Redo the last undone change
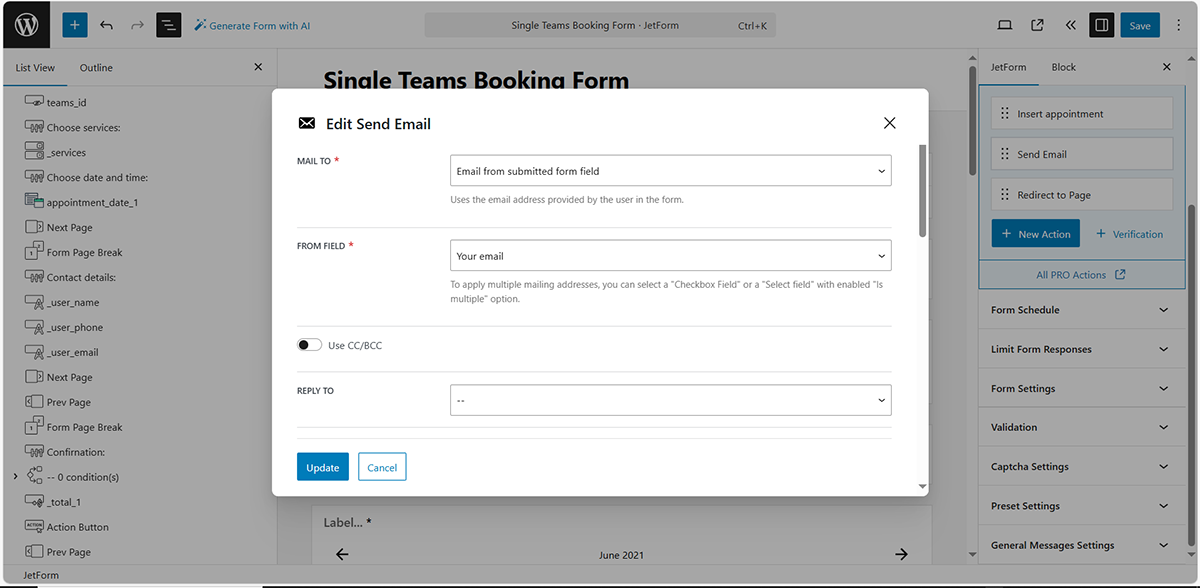 pos(137,25)
